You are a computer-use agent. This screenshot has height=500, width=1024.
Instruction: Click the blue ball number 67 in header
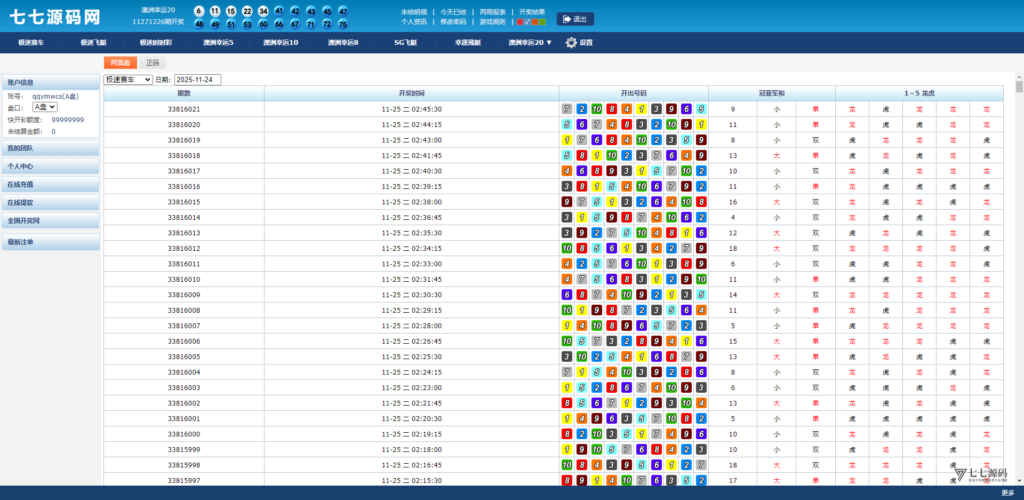click(295, 24)
